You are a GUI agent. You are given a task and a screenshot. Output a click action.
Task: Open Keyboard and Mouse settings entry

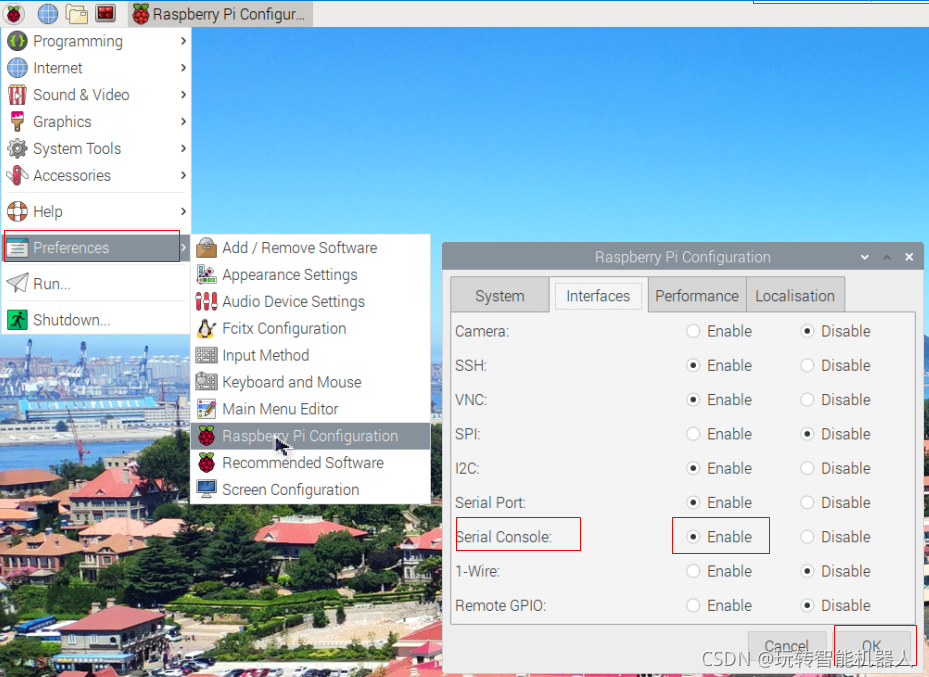310,381
